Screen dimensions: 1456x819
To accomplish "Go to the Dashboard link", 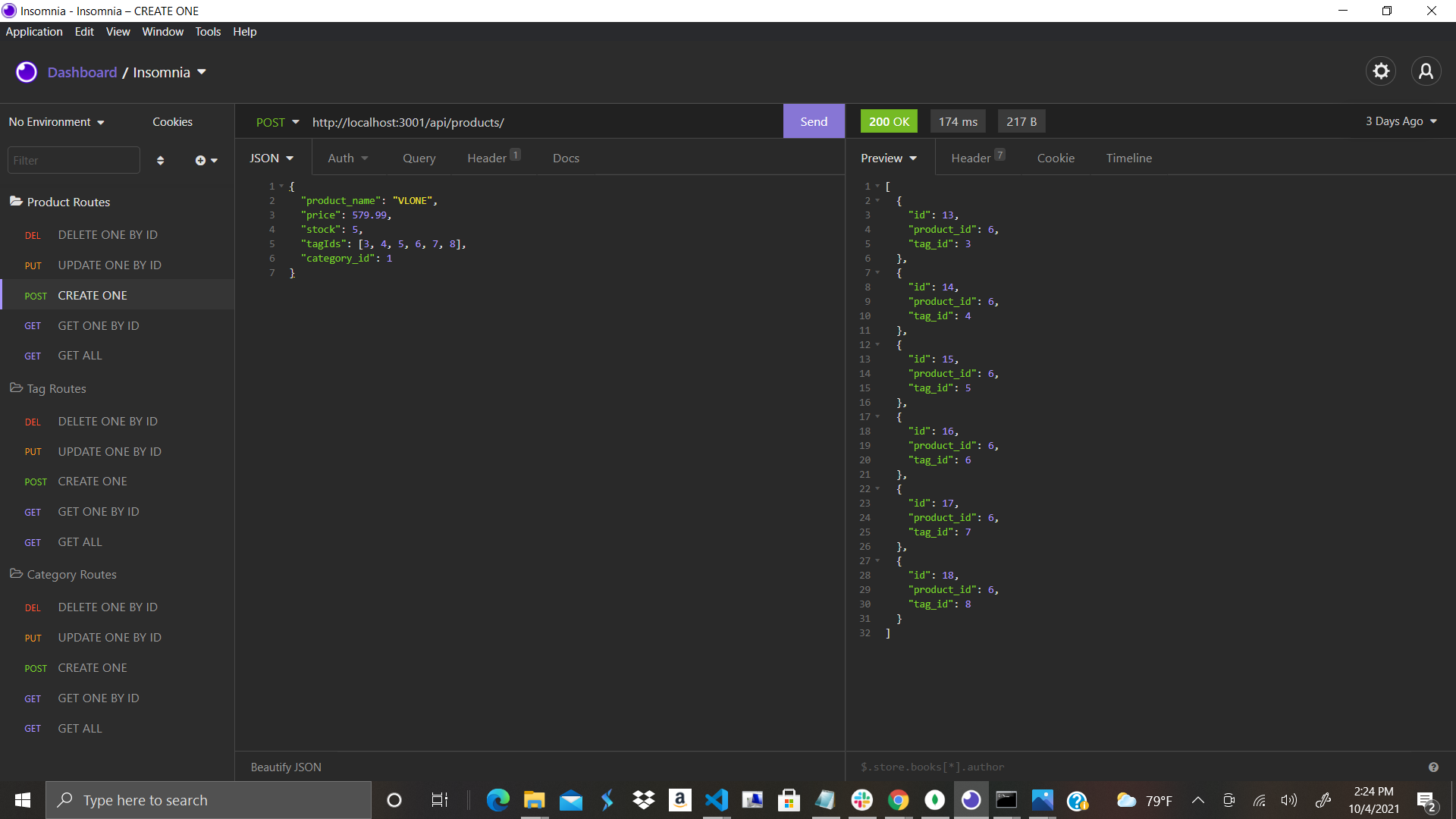I will click(x=82, y=72).
